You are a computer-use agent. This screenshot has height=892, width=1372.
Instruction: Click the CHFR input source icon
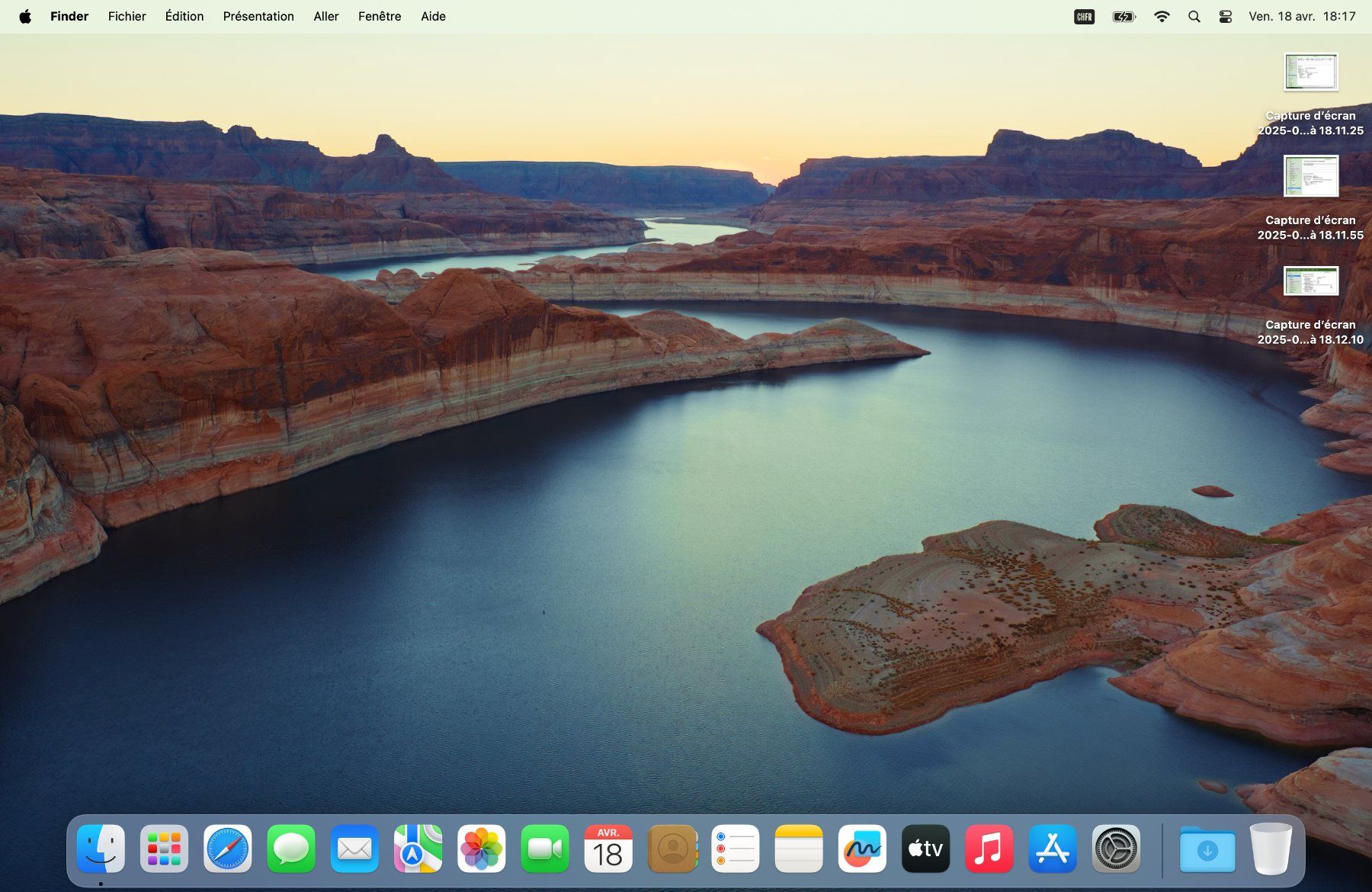[1085, 16]
